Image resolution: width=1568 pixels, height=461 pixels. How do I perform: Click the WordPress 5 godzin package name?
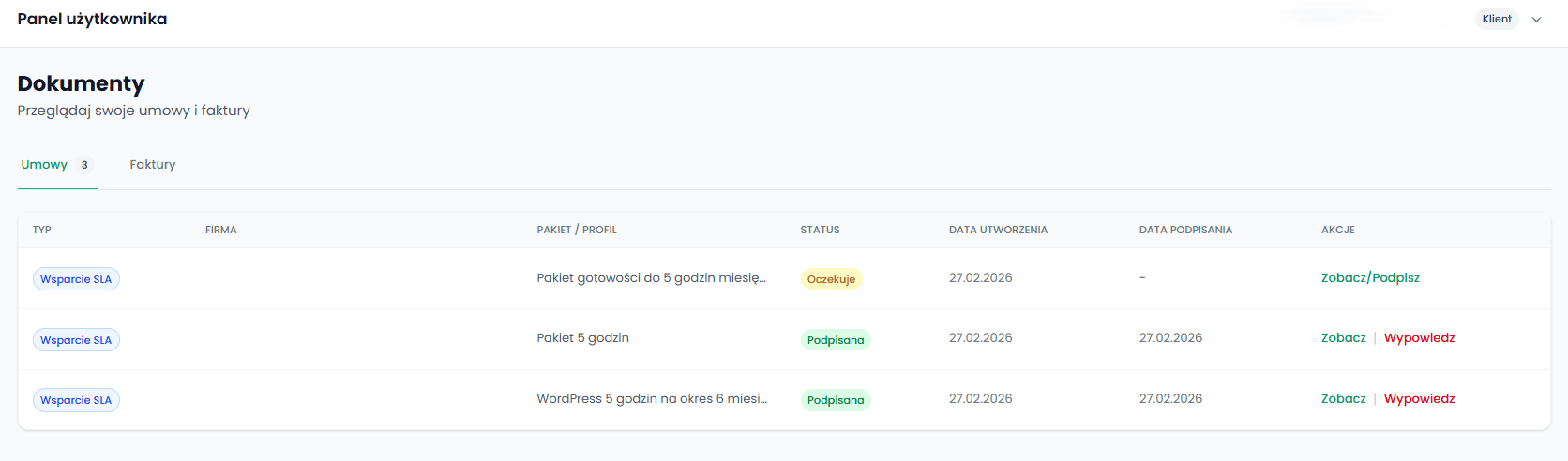(651, 399)
